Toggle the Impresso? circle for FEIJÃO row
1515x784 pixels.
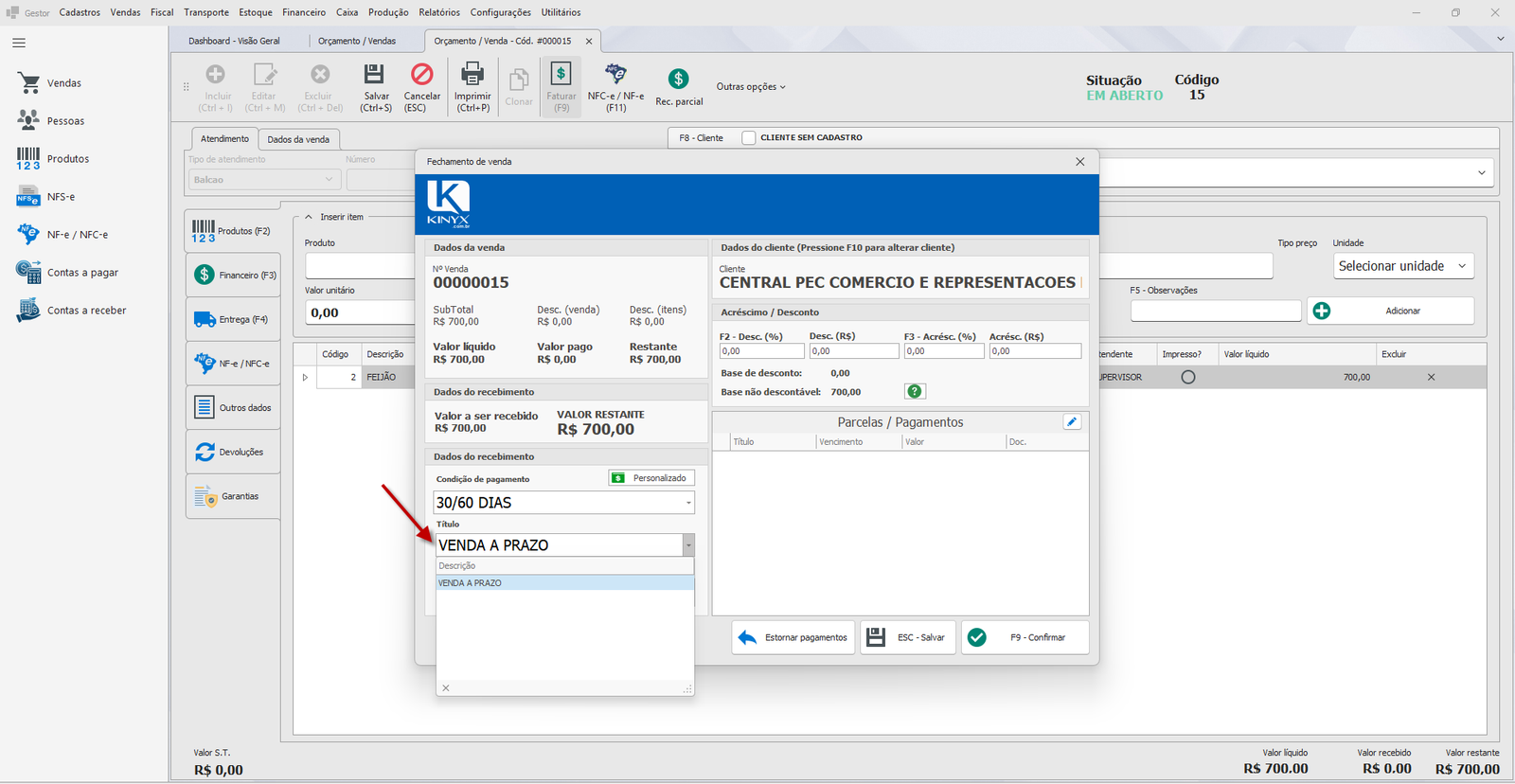click(x=1188, y=377)
